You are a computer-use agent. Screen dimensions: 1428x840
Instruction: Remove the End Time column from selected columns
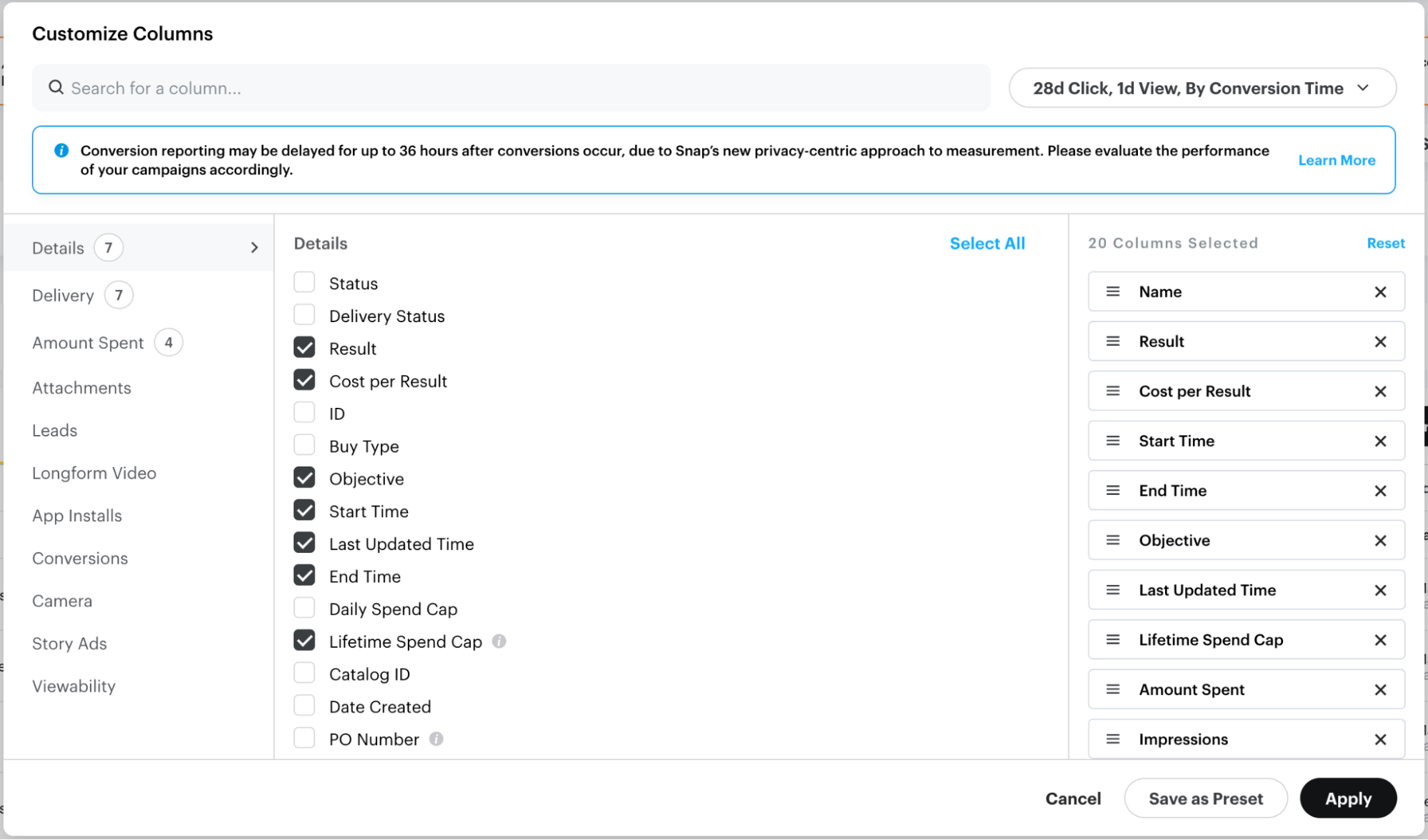click(x=1379, y=491)
